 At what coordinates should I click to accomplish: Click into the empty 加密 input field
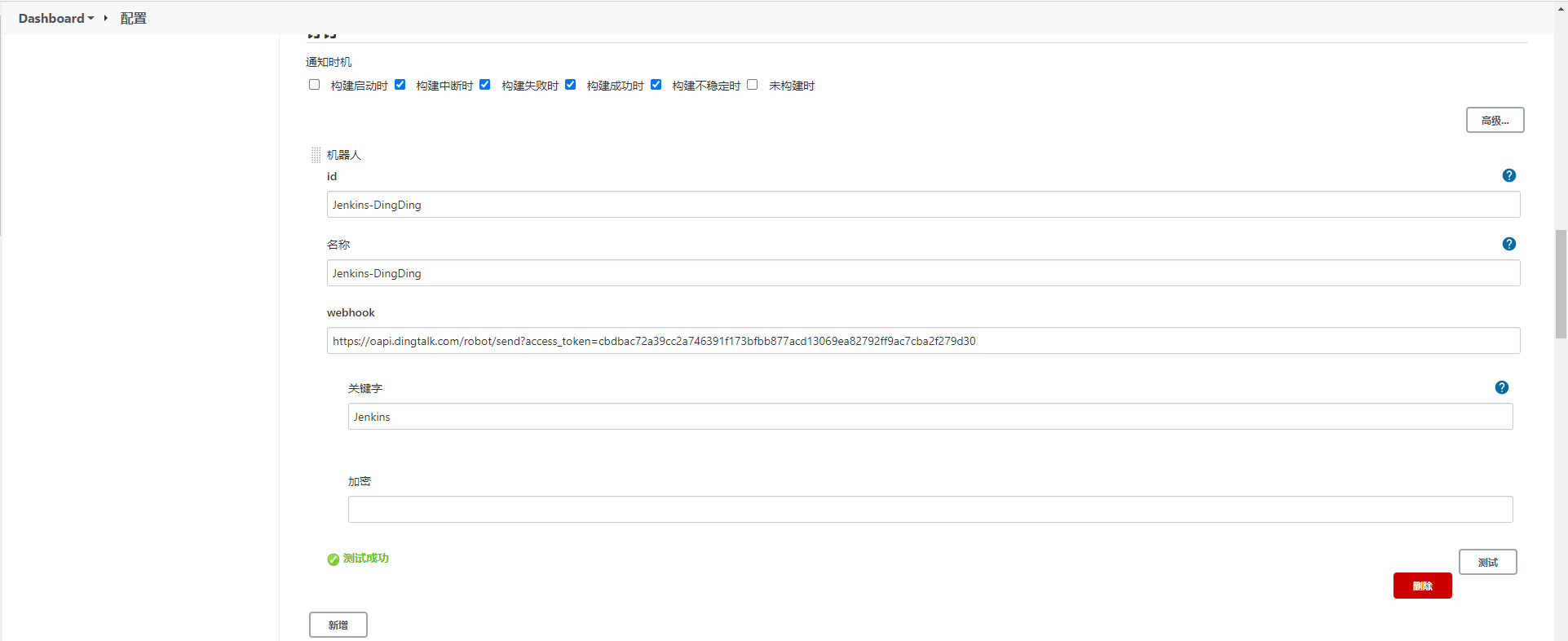pyautogui.click(x=930, y=510)
